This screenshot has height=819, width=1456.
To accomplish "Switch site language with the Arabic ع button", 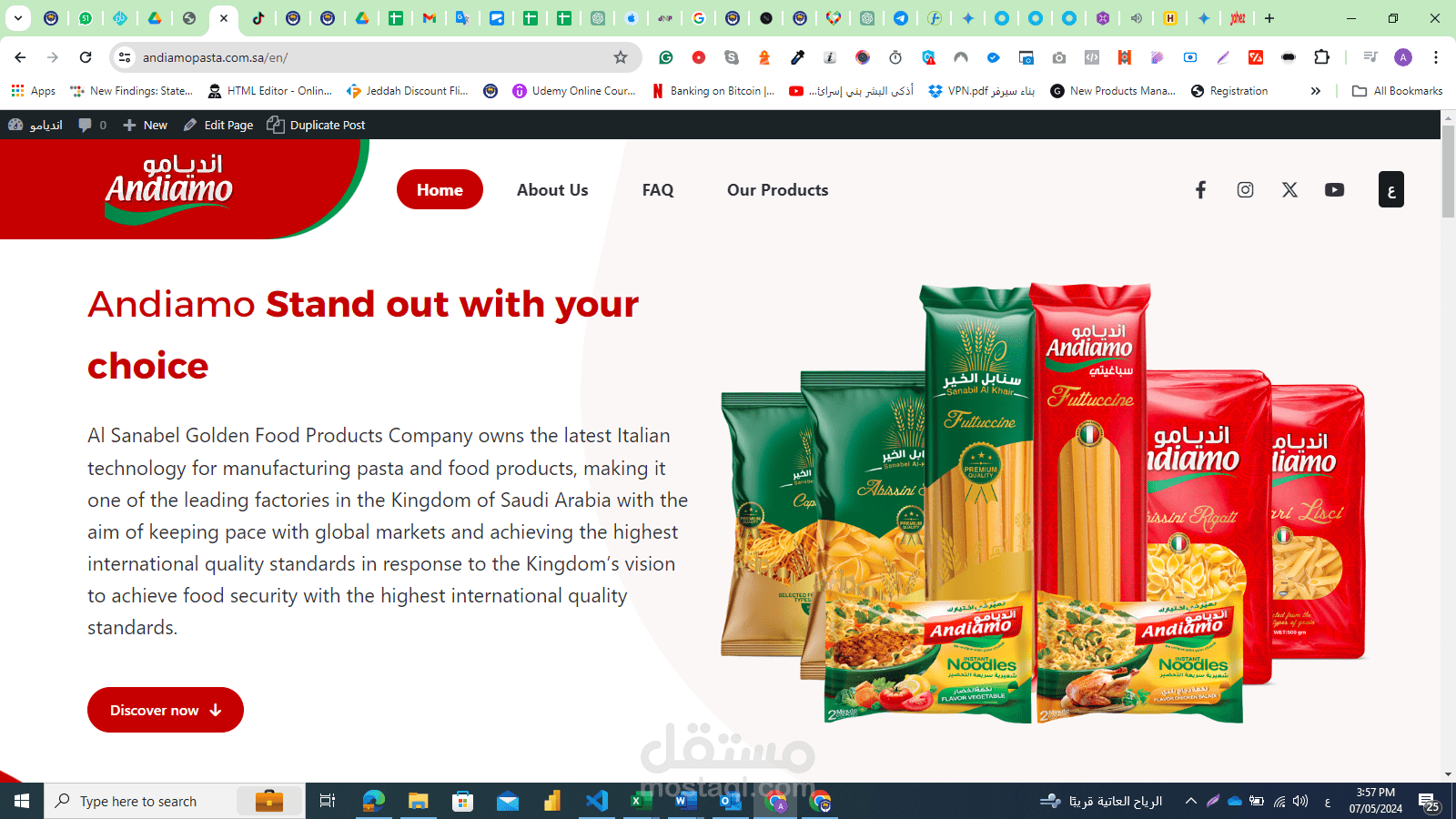I will (1390, 189).
